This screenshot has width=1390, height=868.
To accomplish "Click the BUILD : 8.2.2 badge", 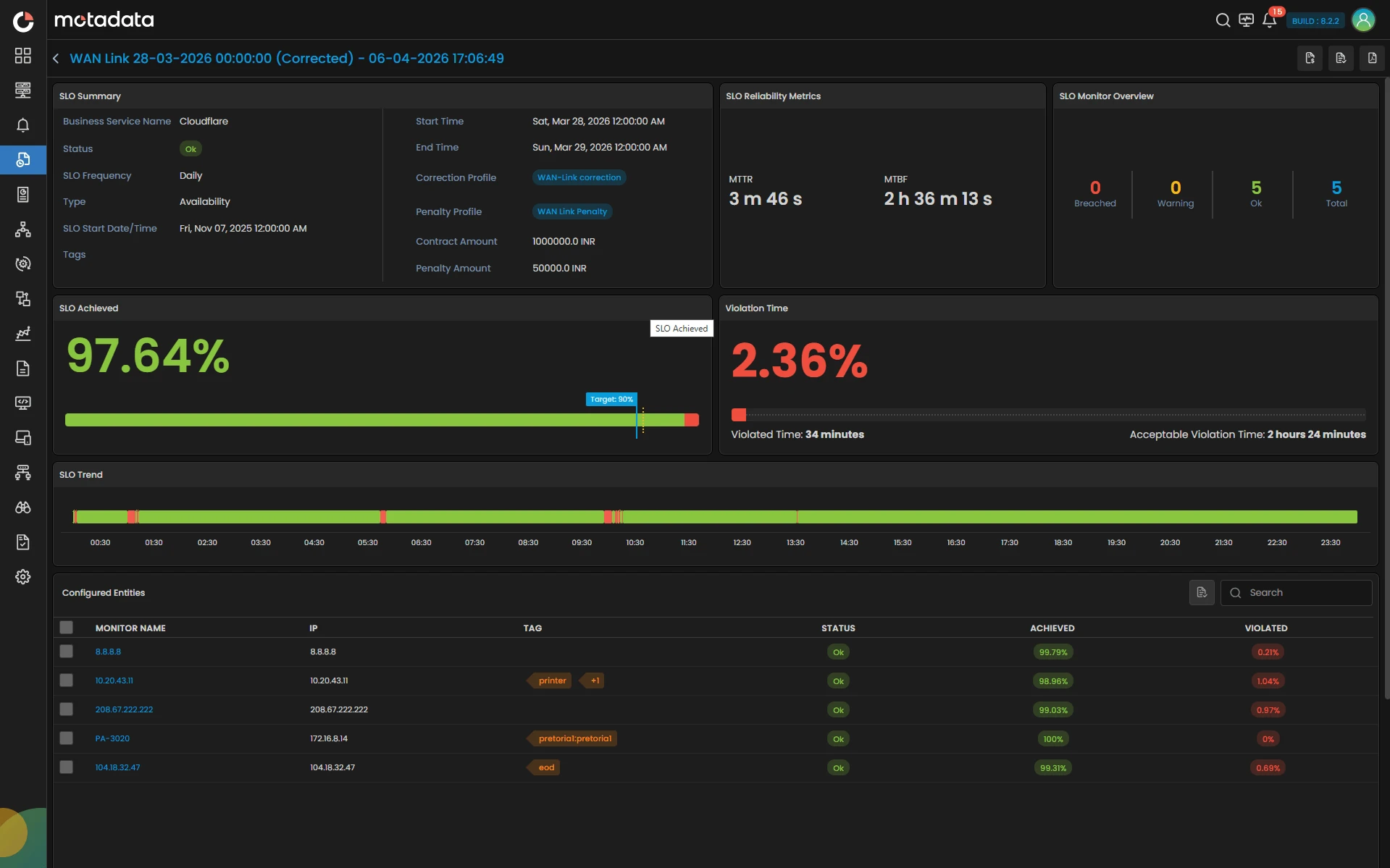I will coord(1315,20).
